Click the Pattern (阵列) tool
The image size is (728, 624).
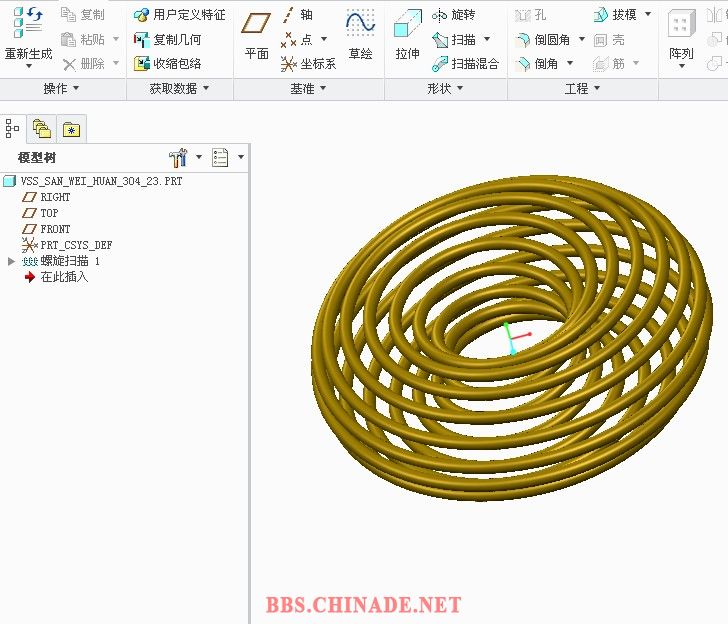(681, 36)
